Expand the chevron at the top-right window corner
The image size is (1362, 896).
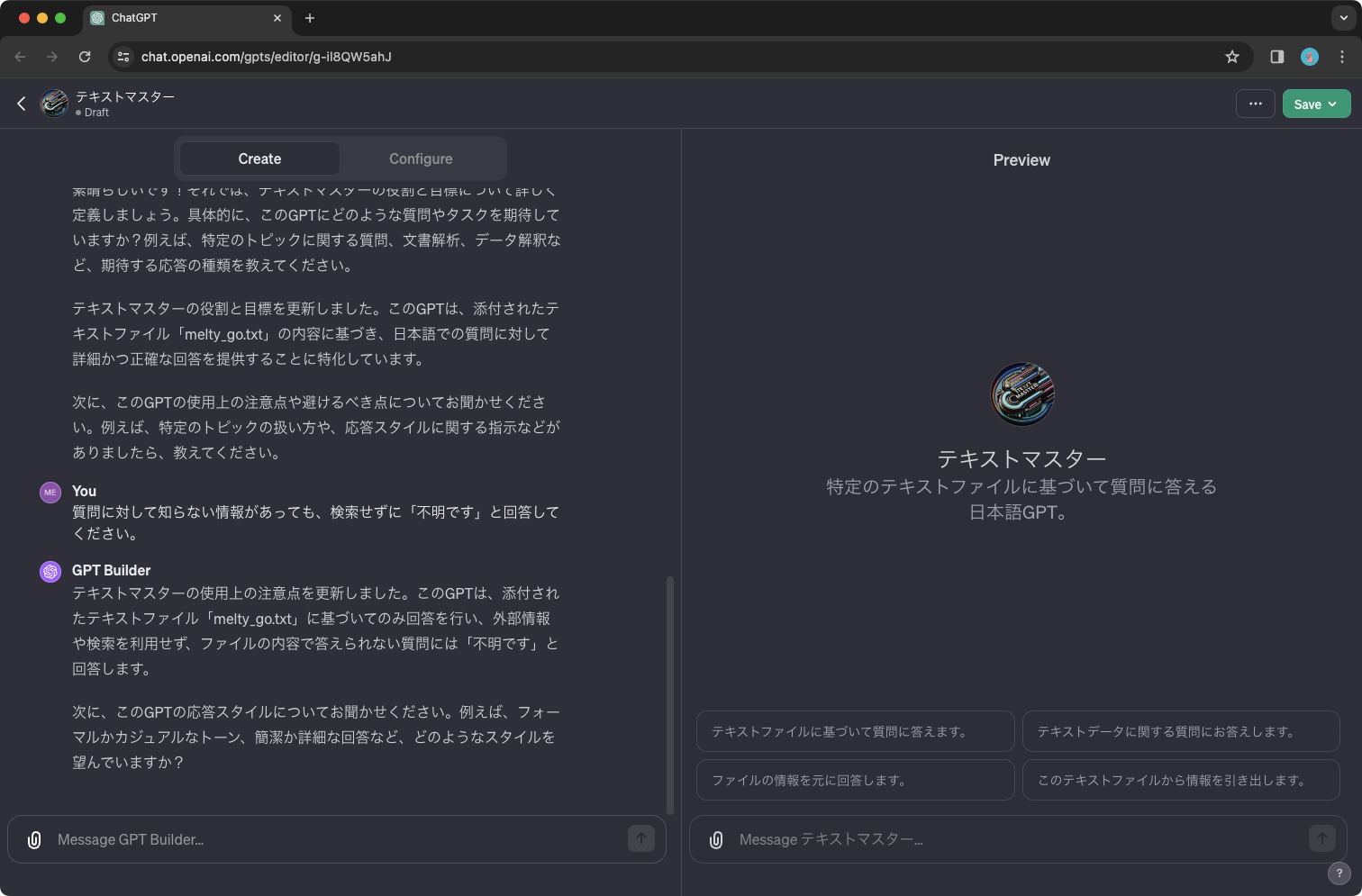pos(1343,18)
